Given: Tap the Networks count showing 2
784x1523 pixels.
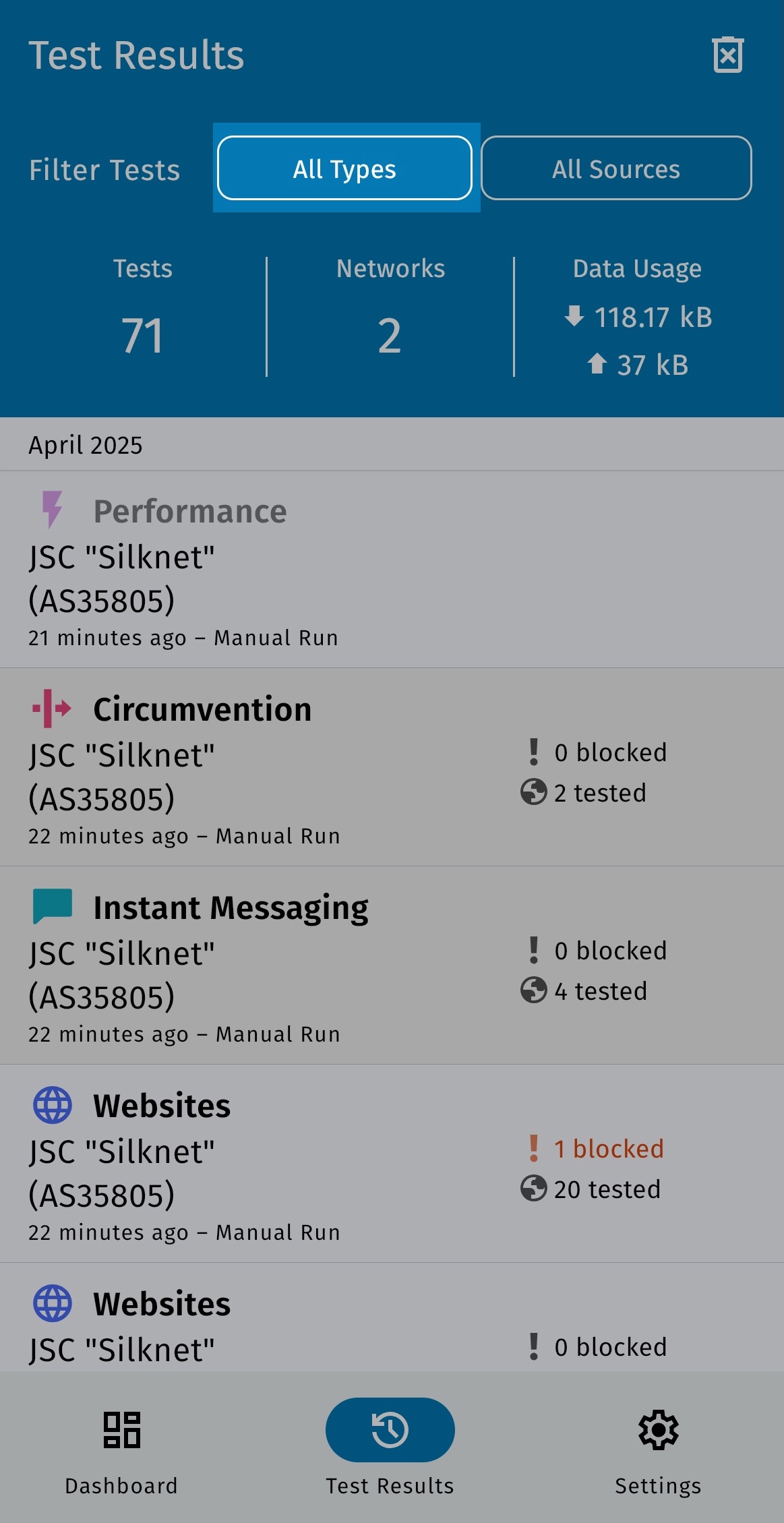Looking at the screenshot, I should coord(390,335).
